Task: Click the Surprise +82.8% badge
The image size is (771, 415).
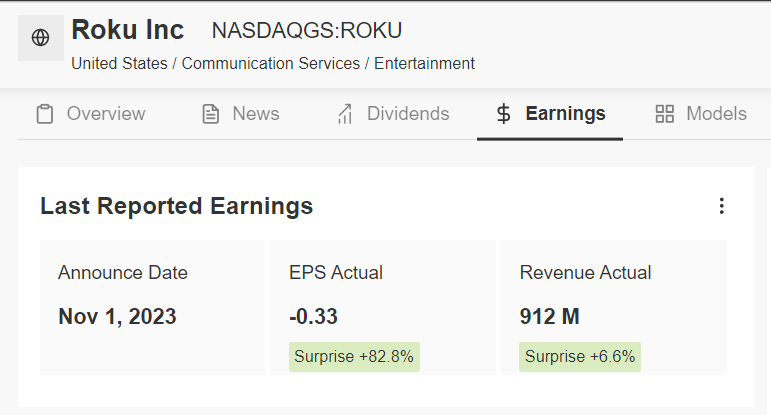Action: pyautogui.click(x=354, y=356)
